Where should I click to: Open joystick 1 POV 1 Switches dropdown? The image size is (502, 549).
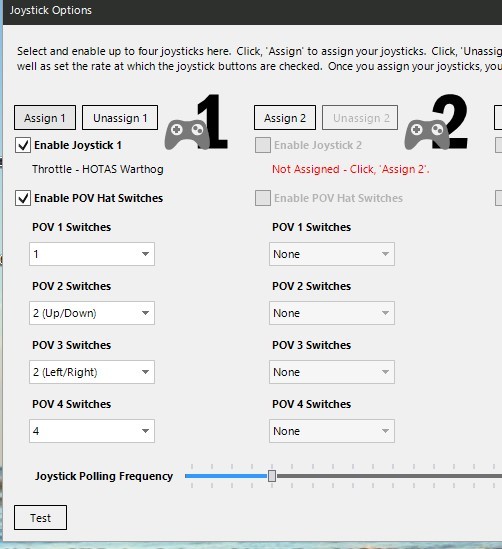92,254
